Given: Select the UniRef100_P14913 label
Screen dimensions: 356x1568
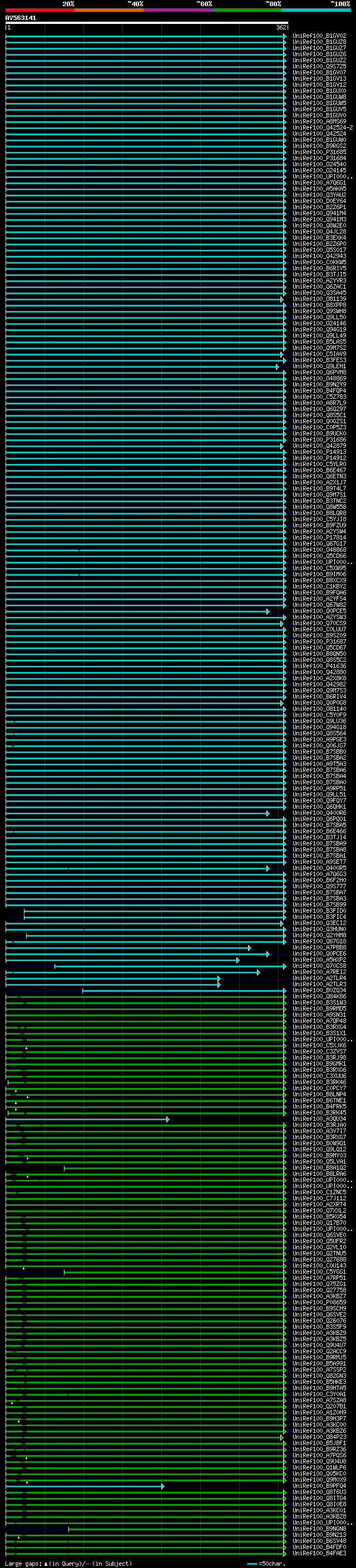Looking at the screenshot, I should pos(319,452).
